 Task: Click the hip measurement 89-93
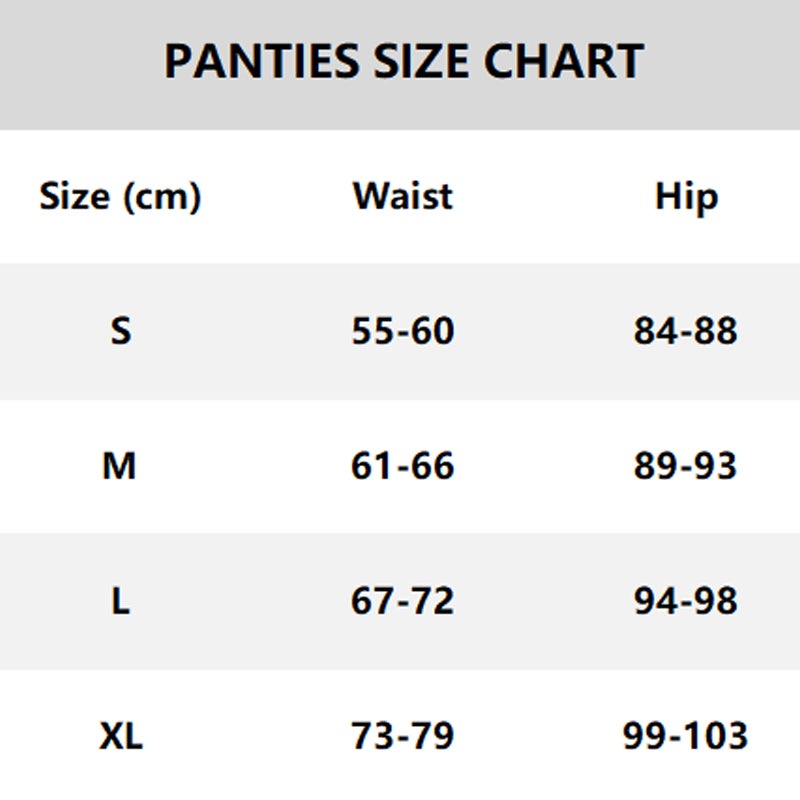tap(685, 466)
